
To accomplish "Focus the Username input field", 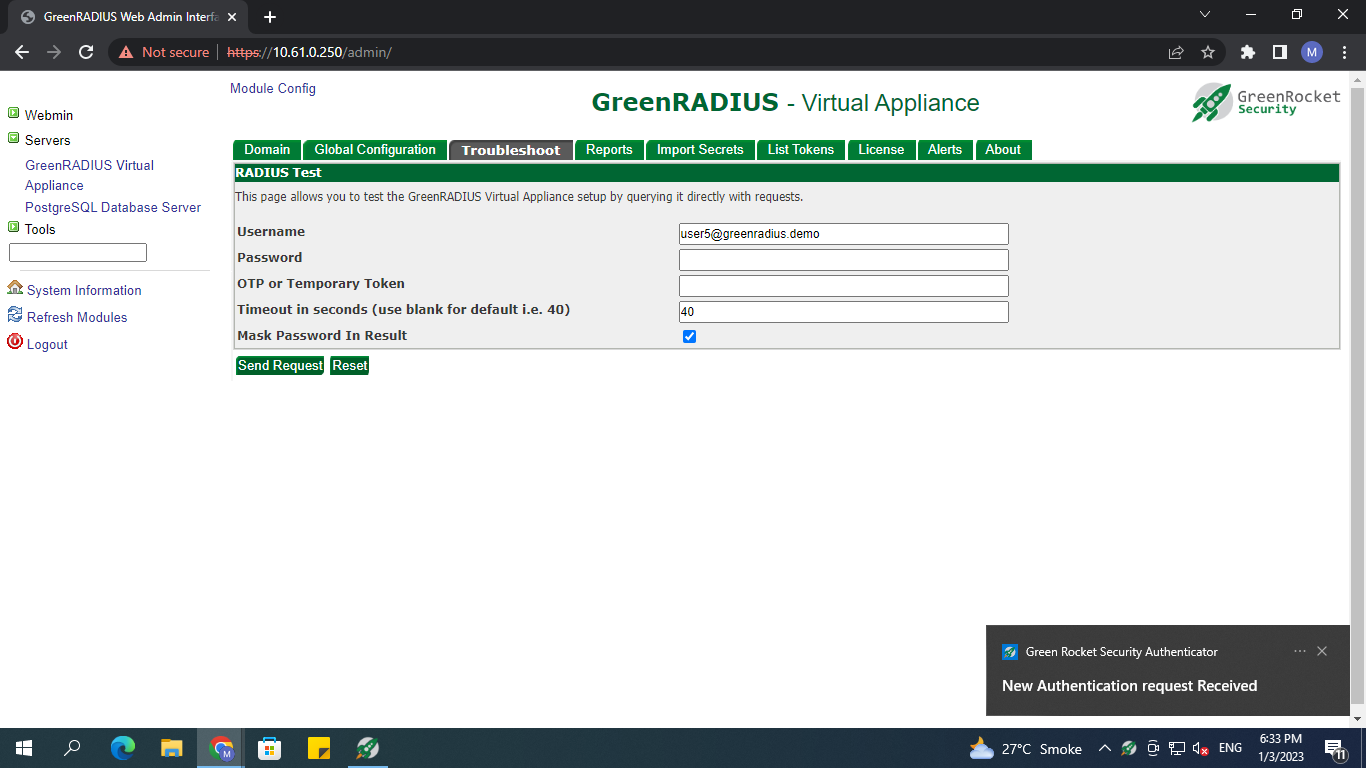I will [x=844, y=234].
